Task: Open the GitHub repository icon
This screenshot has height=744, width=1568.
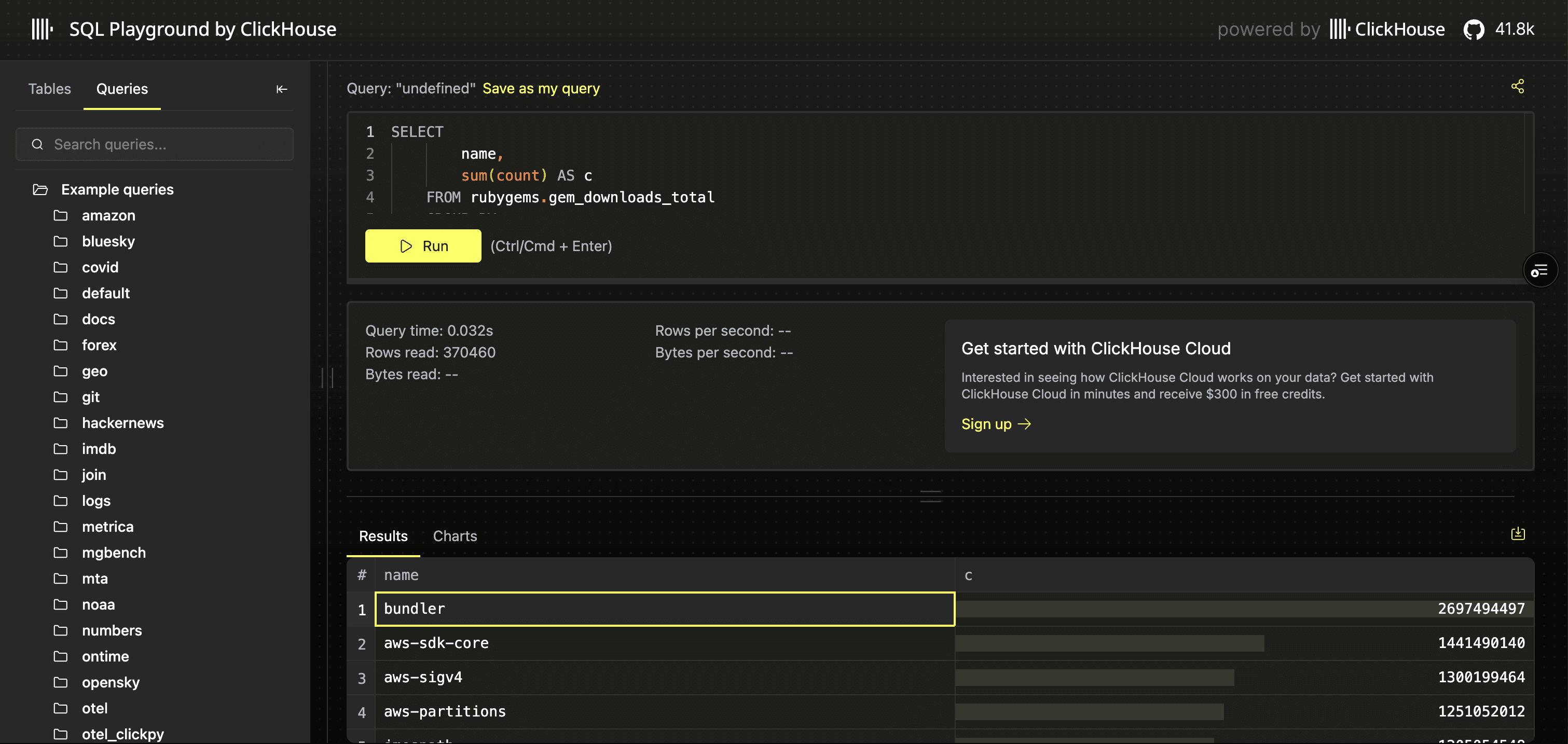Action: (x=1474, y=29)
